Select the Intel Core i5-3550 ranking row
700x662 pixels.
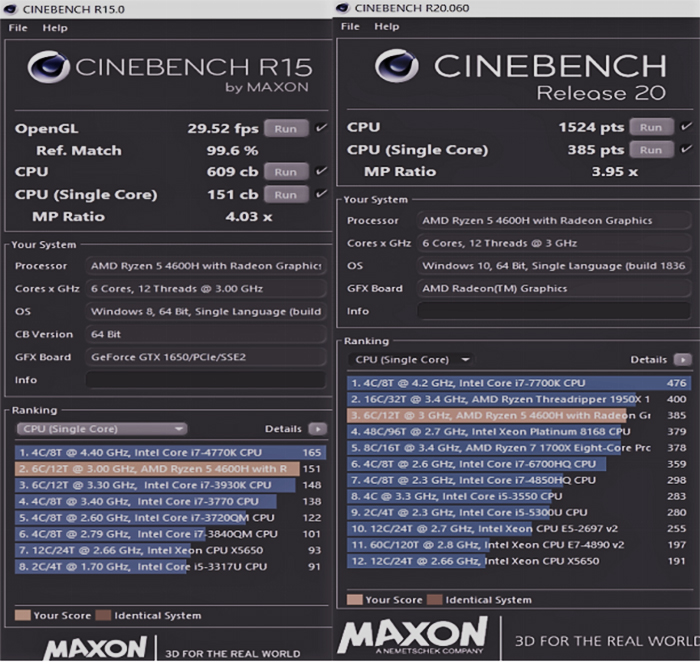(x=519, y=496)
